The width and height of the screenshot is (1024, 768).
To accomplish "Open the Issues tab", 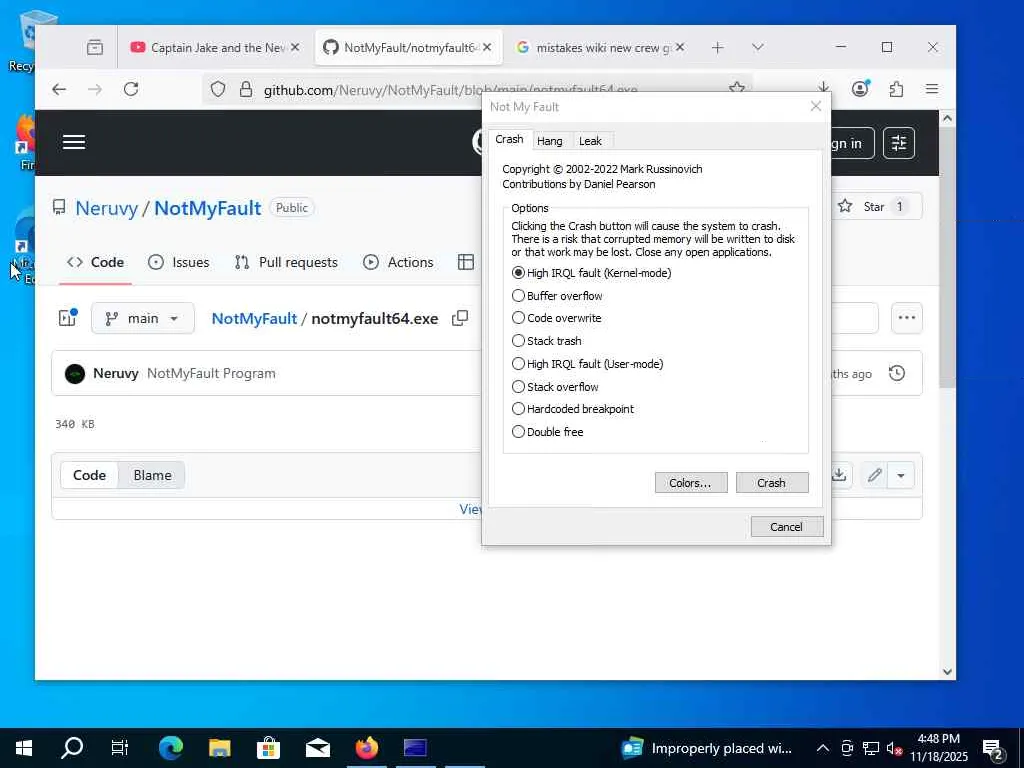I will 179,263.
